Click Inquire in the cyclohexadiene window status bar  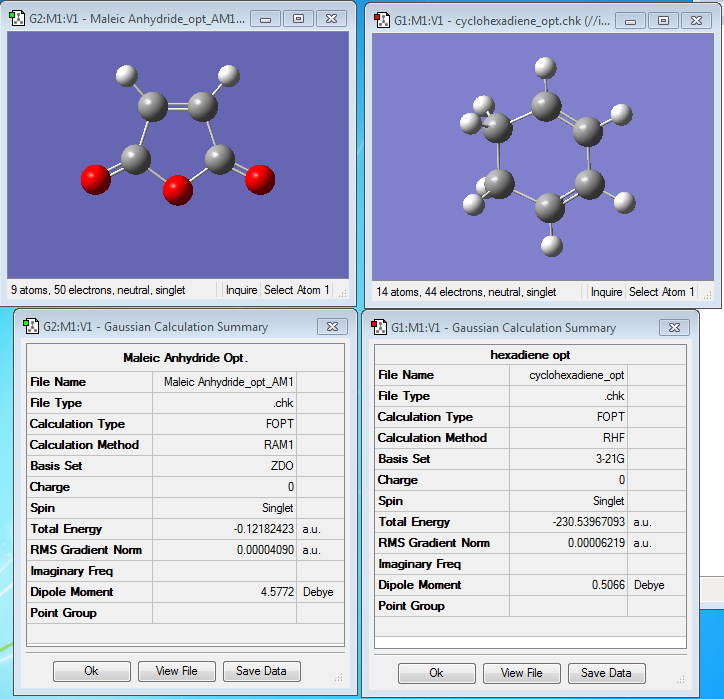606,292
